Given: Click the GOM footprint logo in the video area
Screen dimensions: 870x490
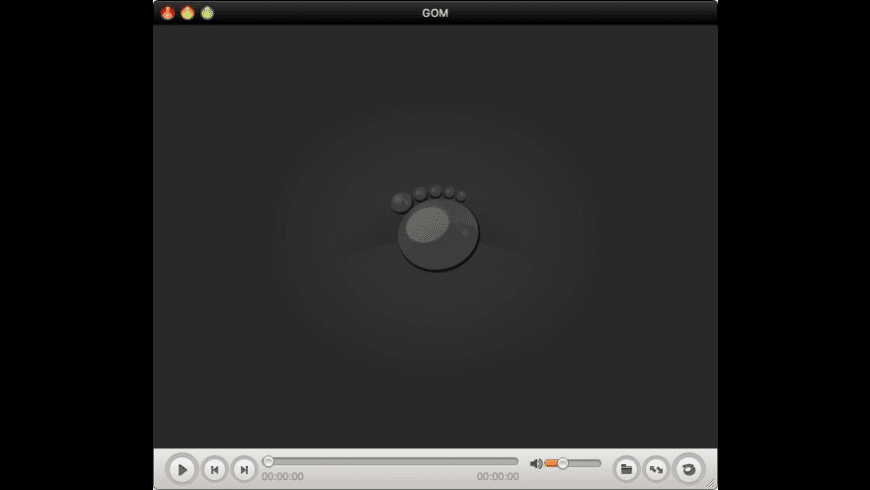Looking at the screenshot, I should point(435,228).
